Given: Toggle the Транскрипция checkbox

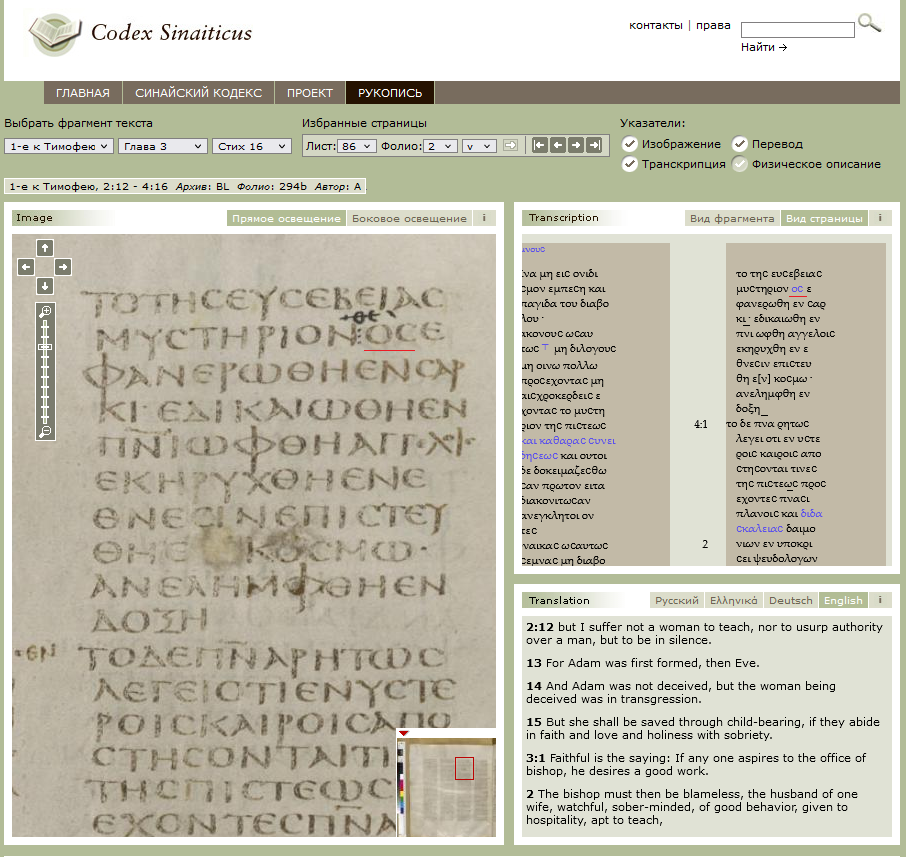Looking at the screenshot, I should click(x=629, y=164).
